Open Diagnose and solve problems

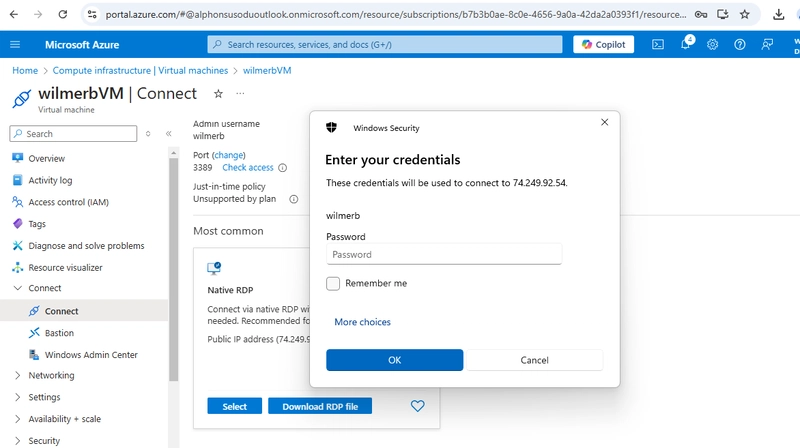point(84,245)
